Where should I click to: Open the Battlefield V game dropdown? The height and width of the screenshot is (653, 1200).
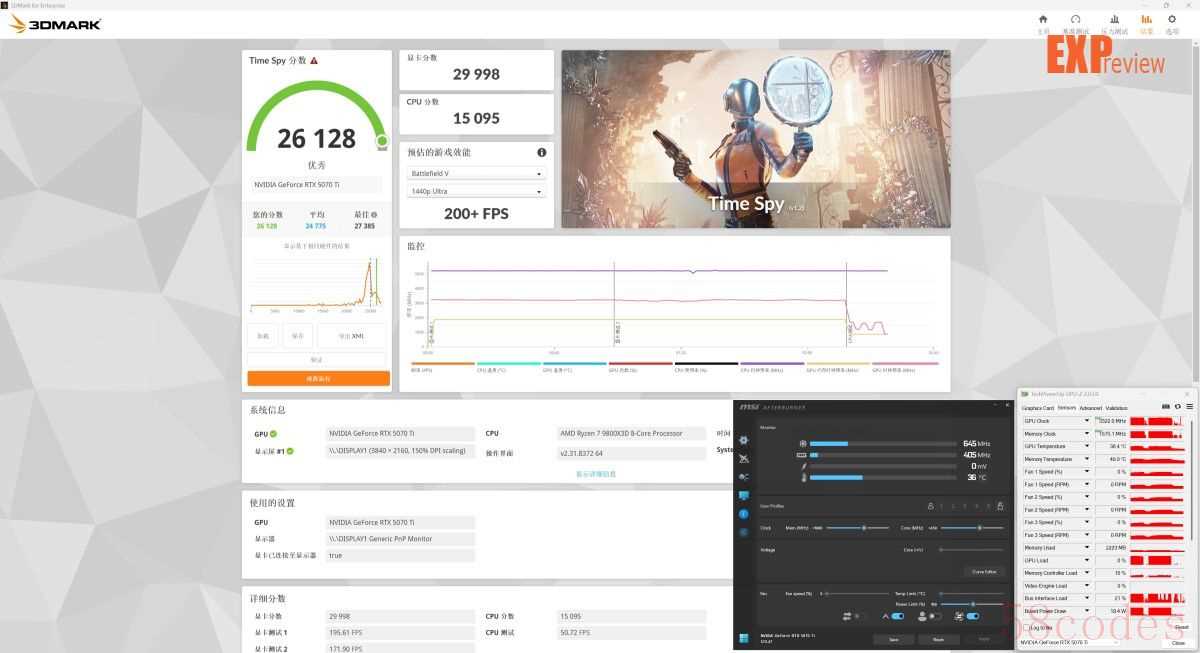[x=476, y=173]
